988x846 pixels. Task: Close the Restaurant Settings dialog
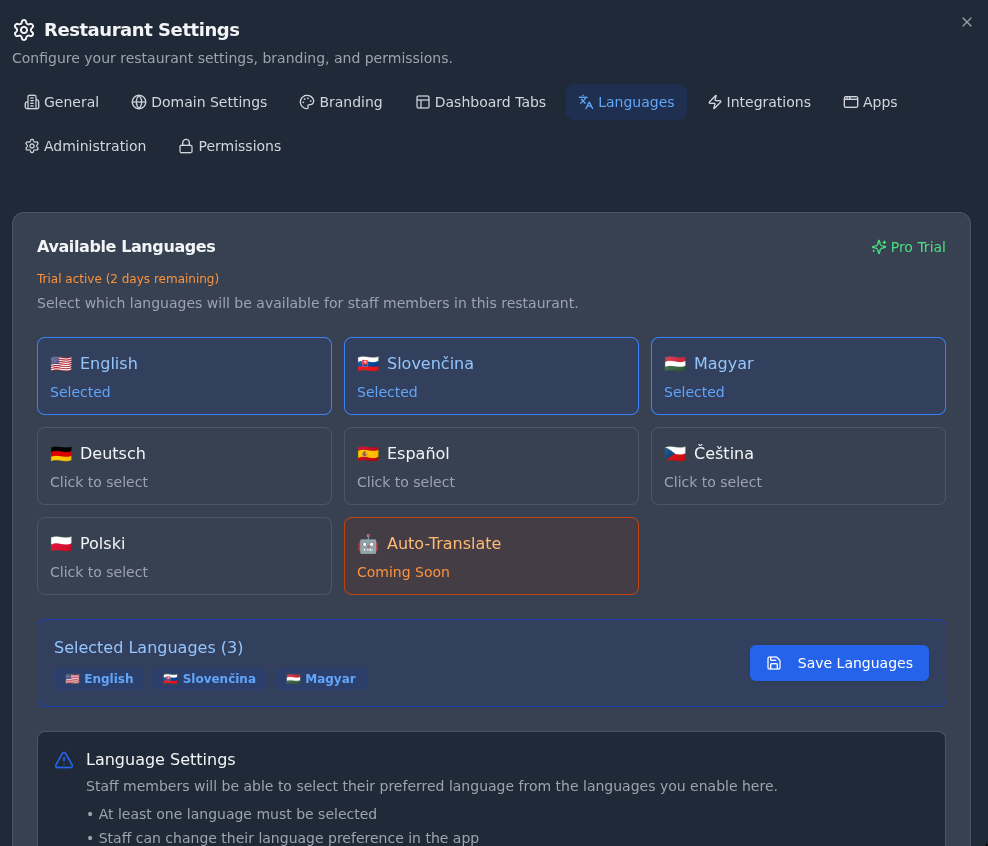(x=967, y=22)
